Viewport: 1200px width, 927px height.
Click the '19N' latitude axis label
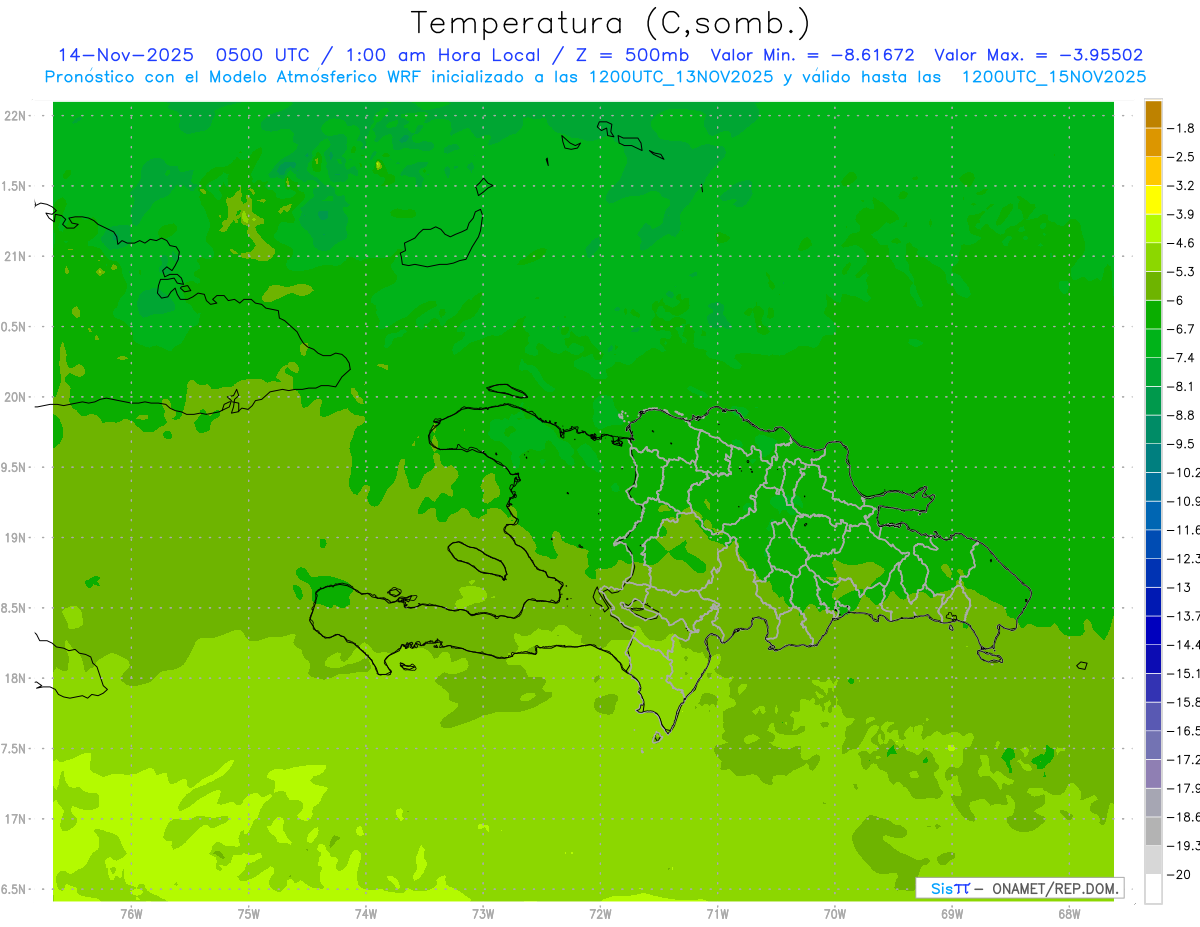click(16, 538)
